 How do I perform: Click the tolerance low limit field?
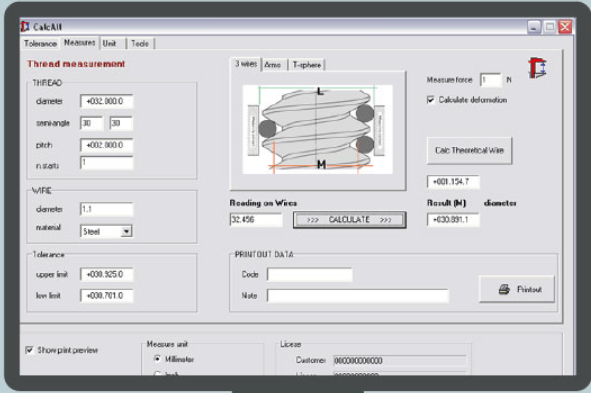pos(107,295)
